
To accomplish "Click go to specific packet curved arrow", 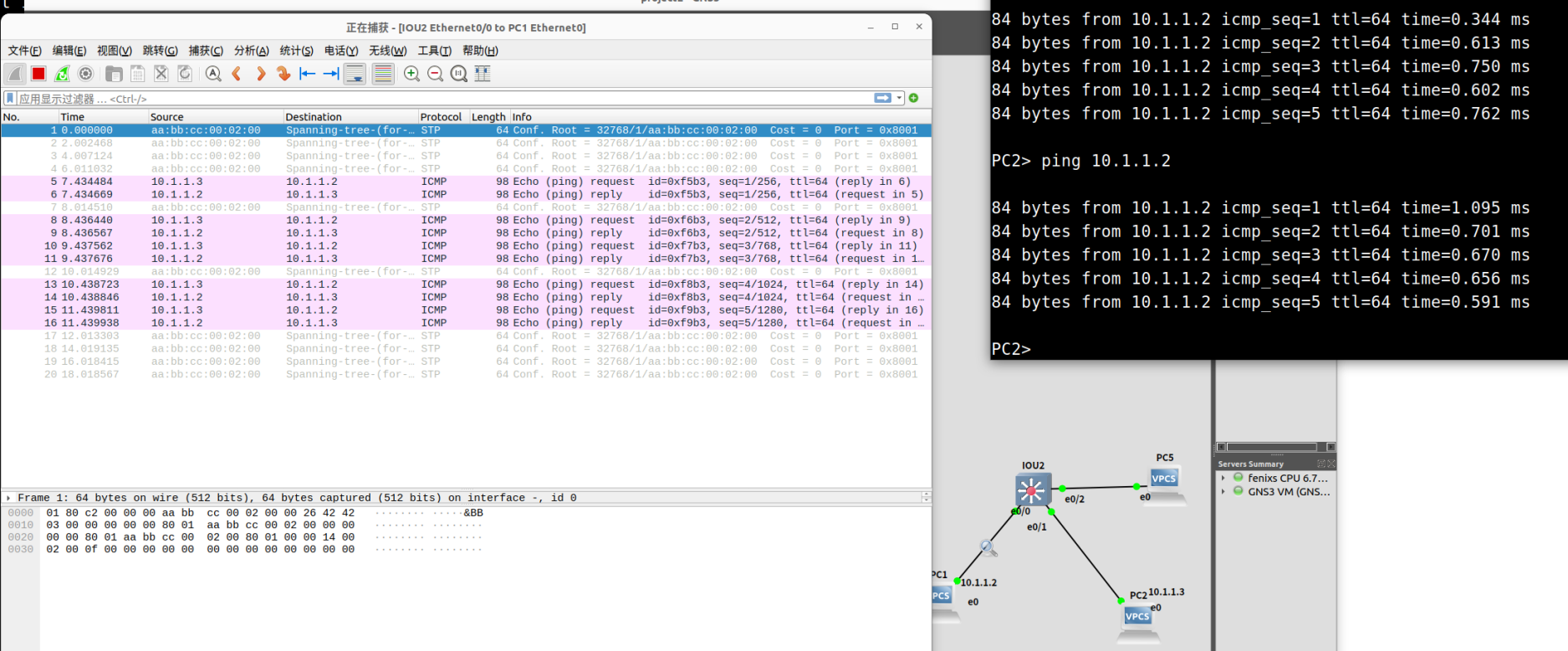I will tap(283, 74).
